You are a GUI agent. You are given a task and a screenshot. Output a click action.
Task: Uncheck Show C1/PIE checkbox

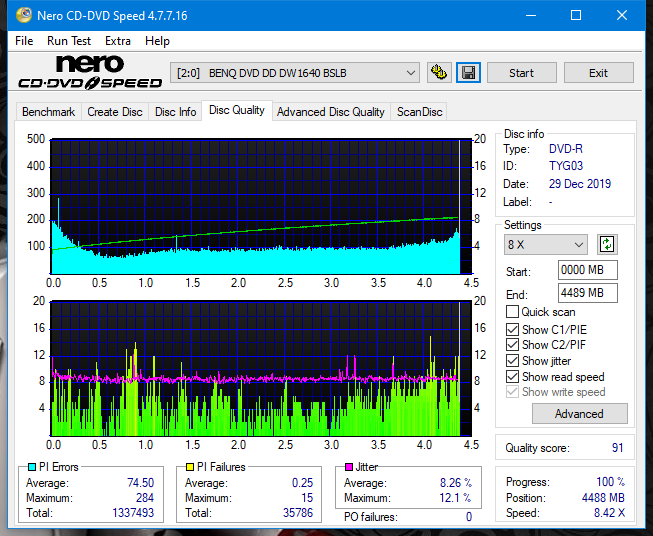512,329
